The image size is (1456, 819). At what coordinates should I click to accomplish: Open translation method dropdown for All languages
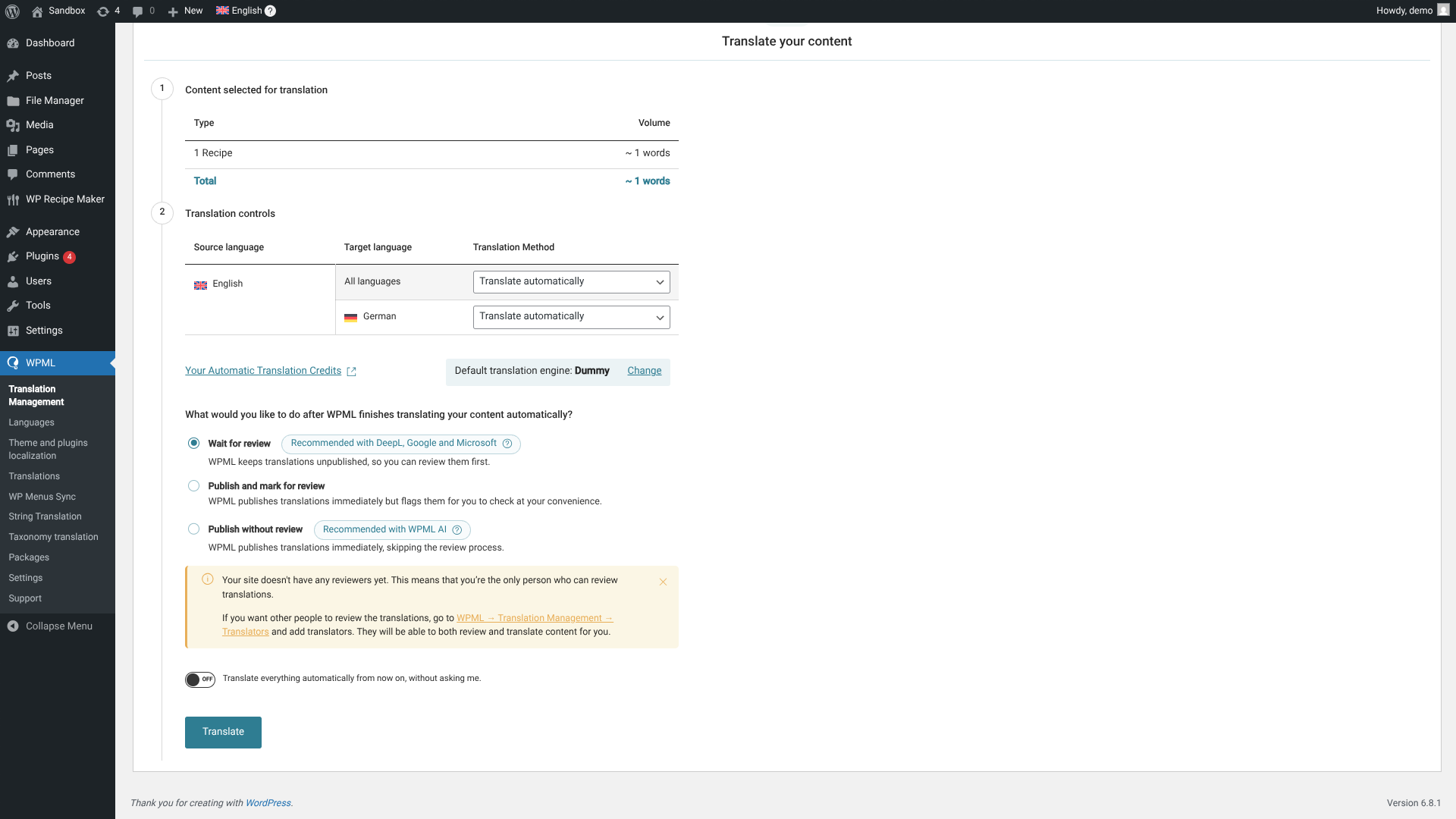[571, 282]
